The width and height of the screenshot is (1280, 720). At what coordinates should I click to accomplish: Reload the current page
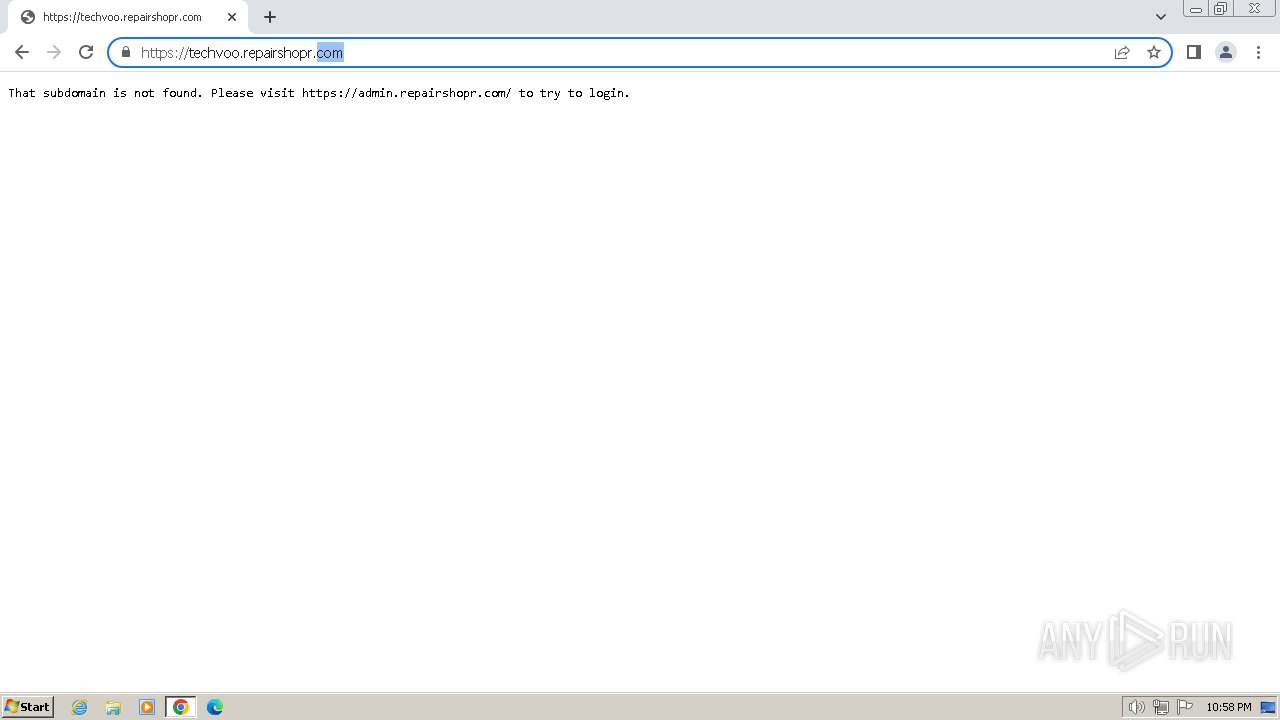86,52
